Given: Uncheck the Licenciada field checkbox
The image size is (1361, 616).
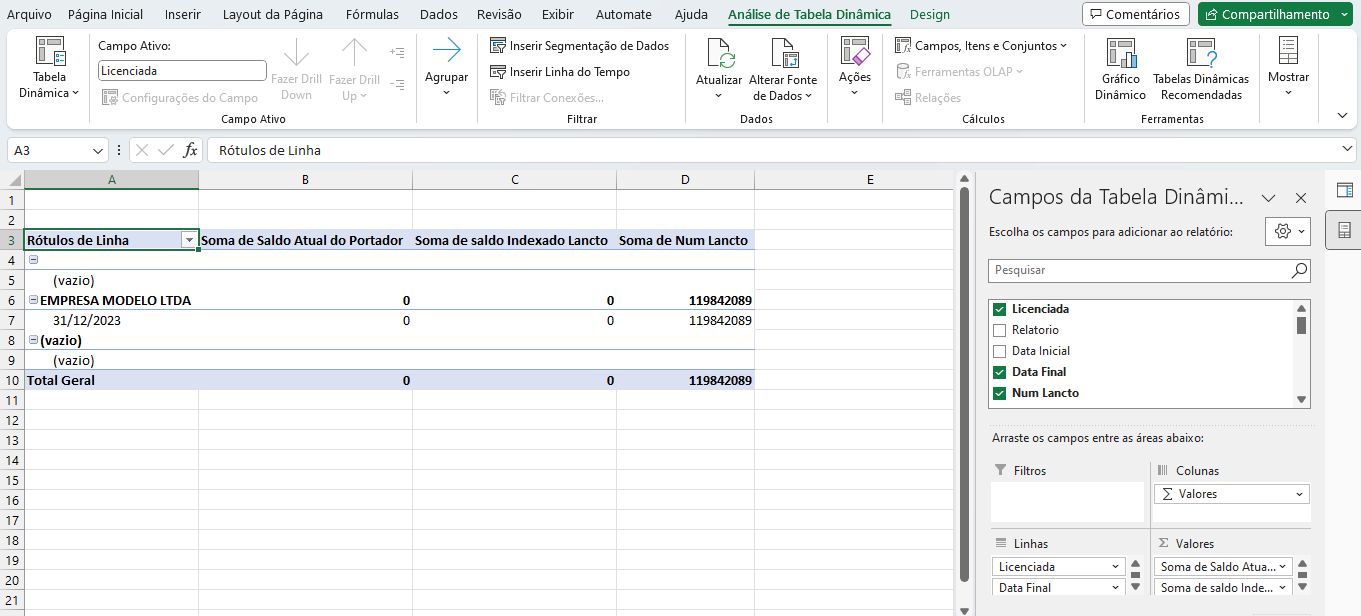Looking at the screenshot, I should pos(999,309).
